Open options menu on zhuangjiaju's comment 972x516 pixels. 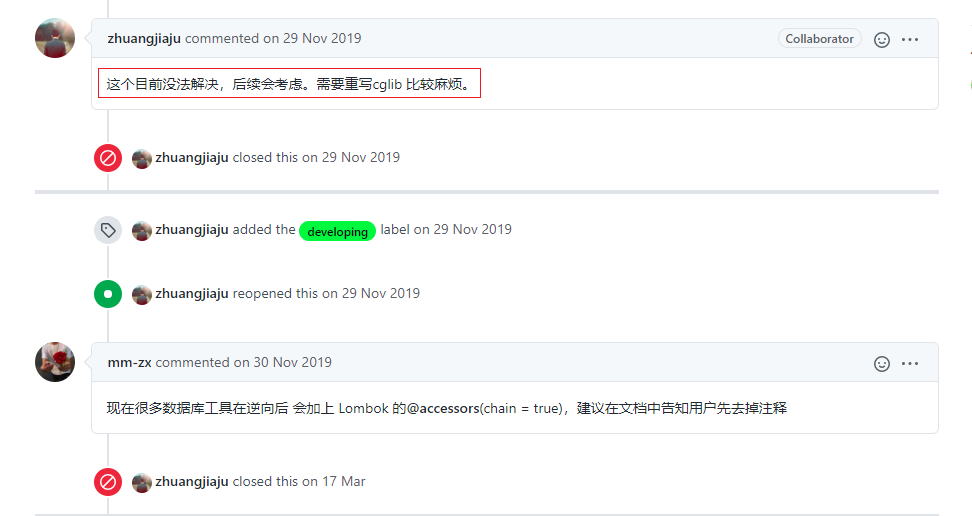[x=909, y=40]
